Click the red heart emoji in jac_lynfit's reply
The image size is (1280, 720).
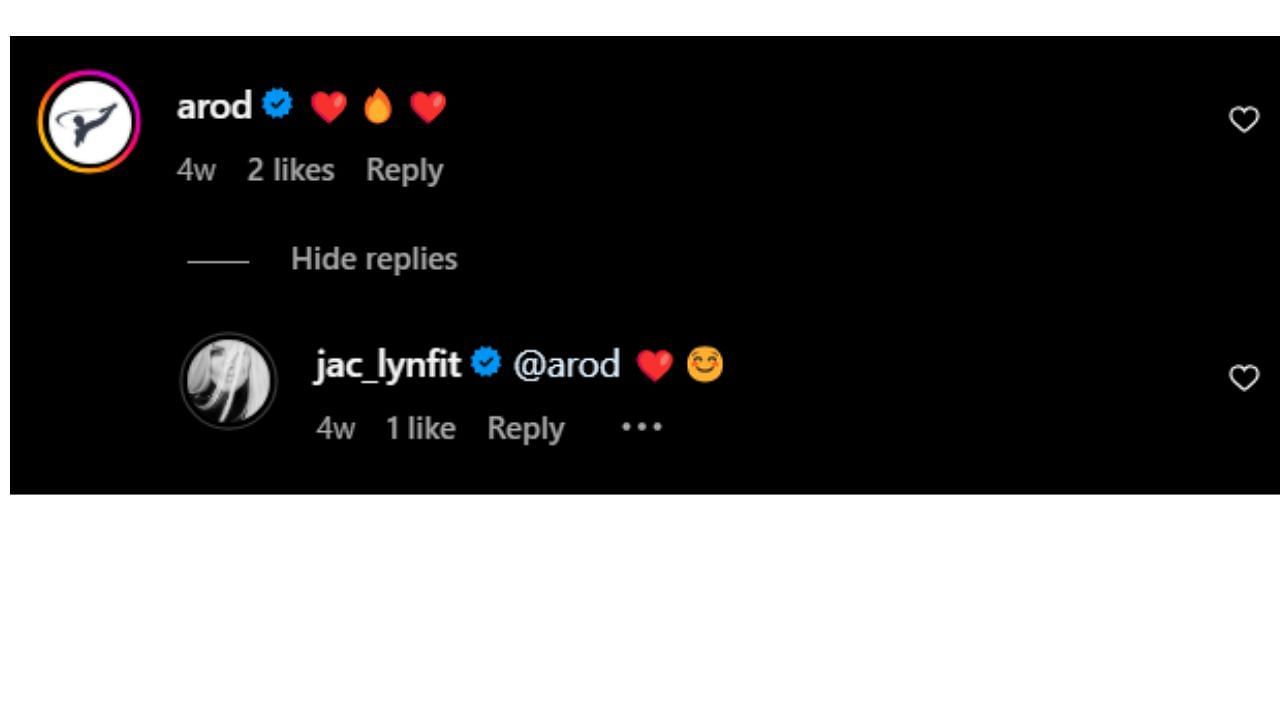click(x=655, y=365)
